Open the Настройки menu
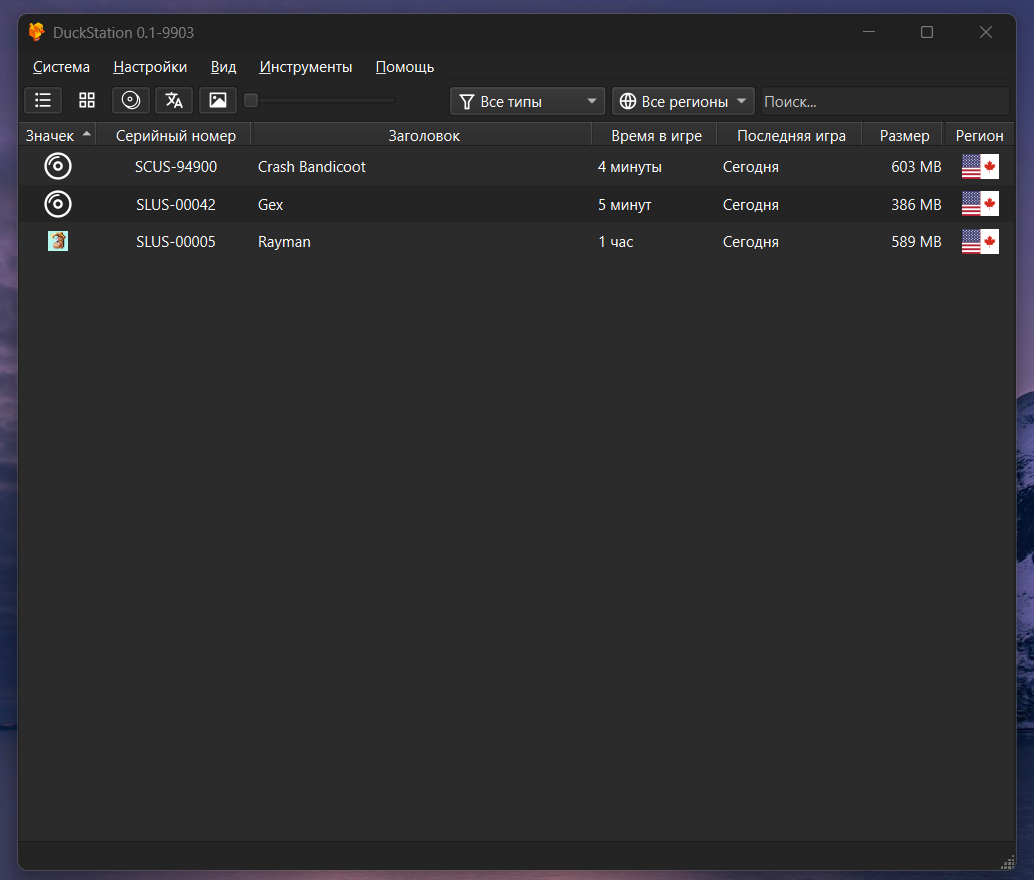 [150, 67]
